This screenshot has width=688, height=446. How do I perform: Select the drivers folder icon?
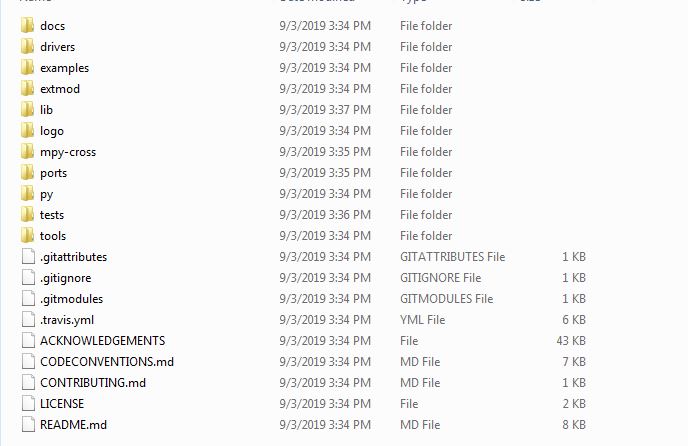tap(27, 47)
